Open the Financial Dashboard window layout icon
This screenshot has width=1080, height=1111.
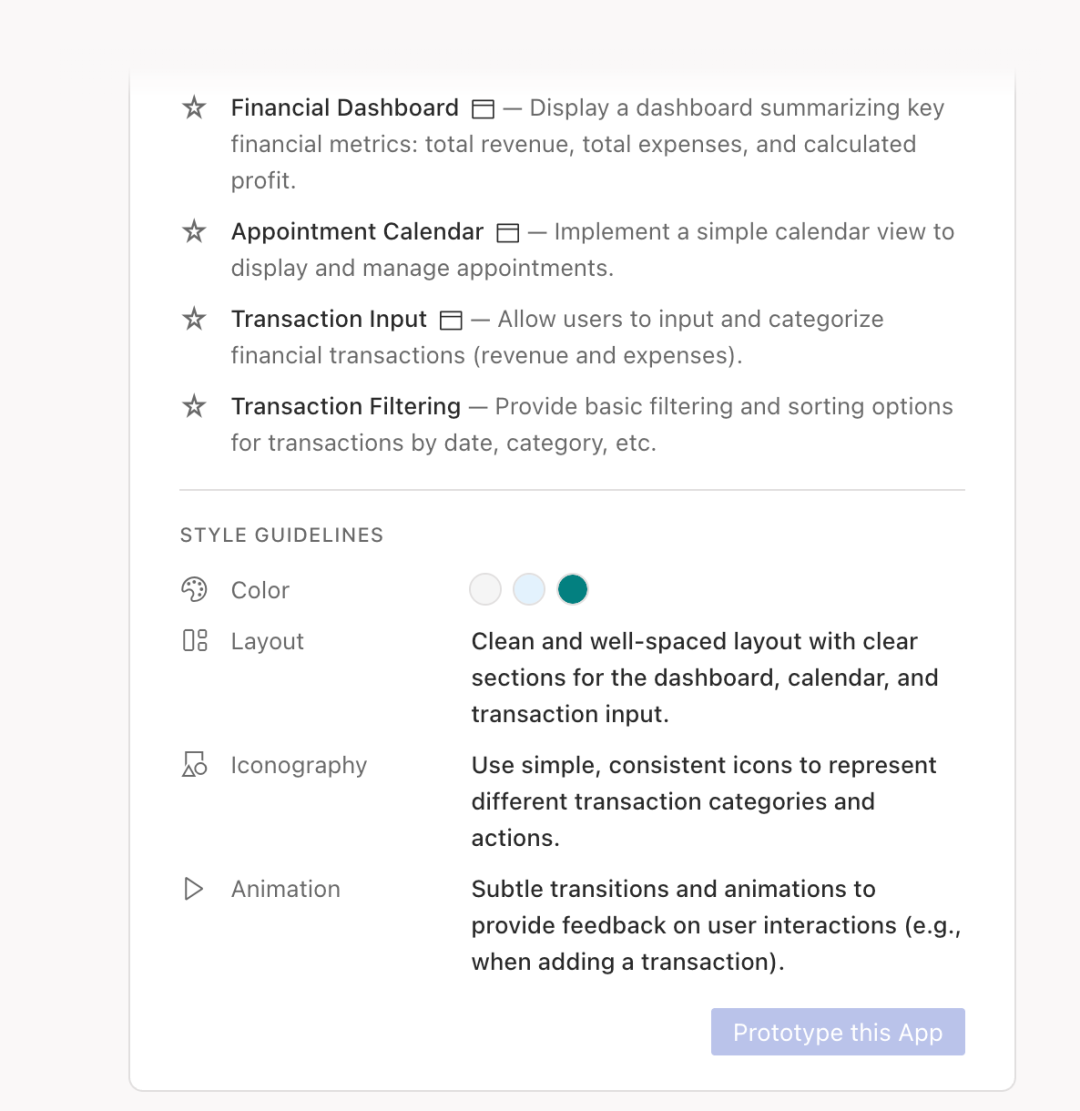[x=483, y=108]
